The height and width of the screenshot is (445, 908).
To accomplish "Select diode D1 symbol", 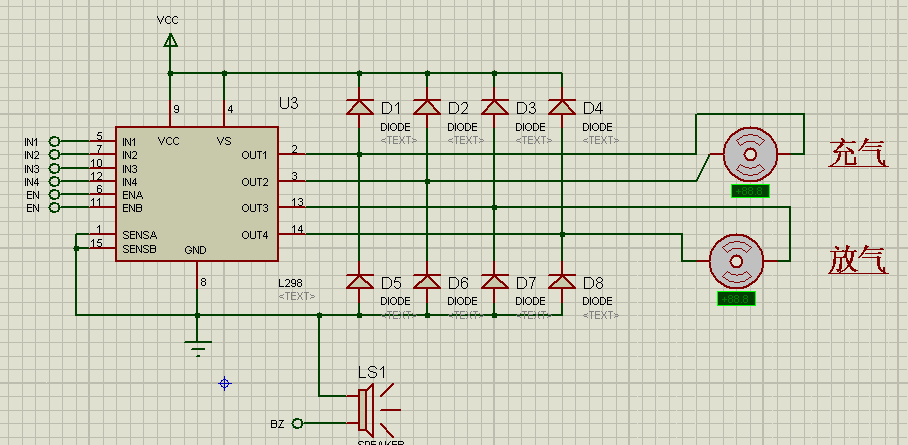I will [x=359, y=107].
